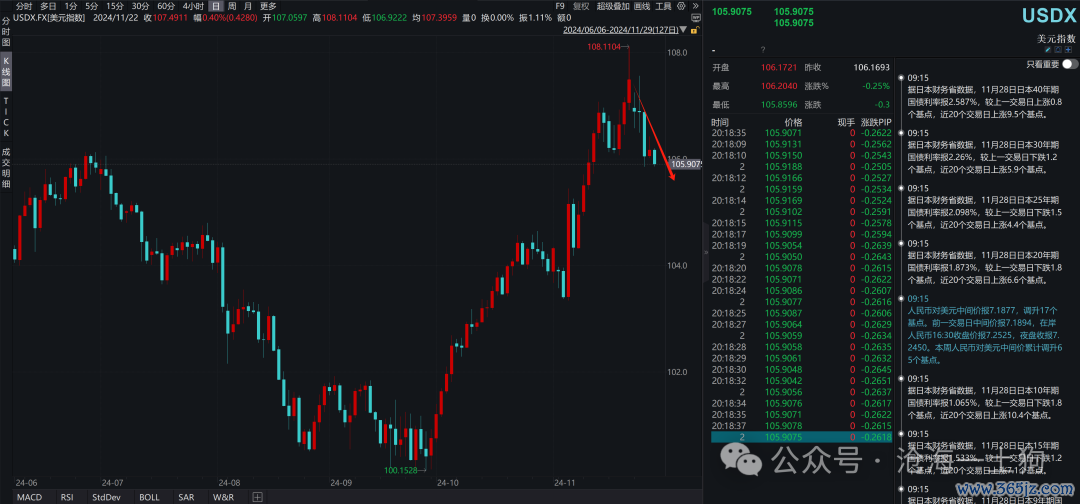Click the 现手 column header

[846, 121]
